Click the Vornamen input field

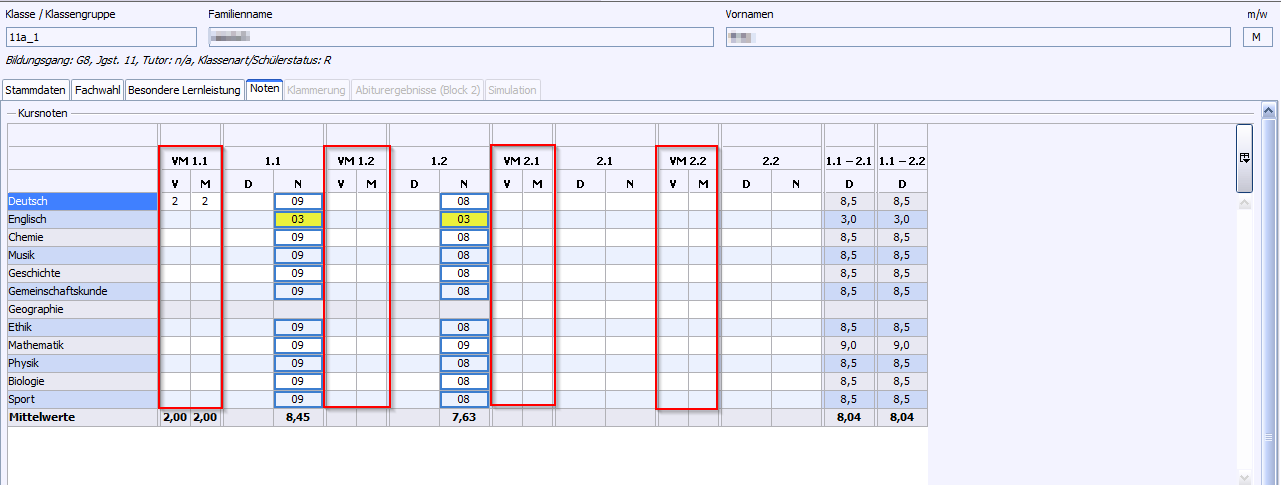click(x=978, y=37)
